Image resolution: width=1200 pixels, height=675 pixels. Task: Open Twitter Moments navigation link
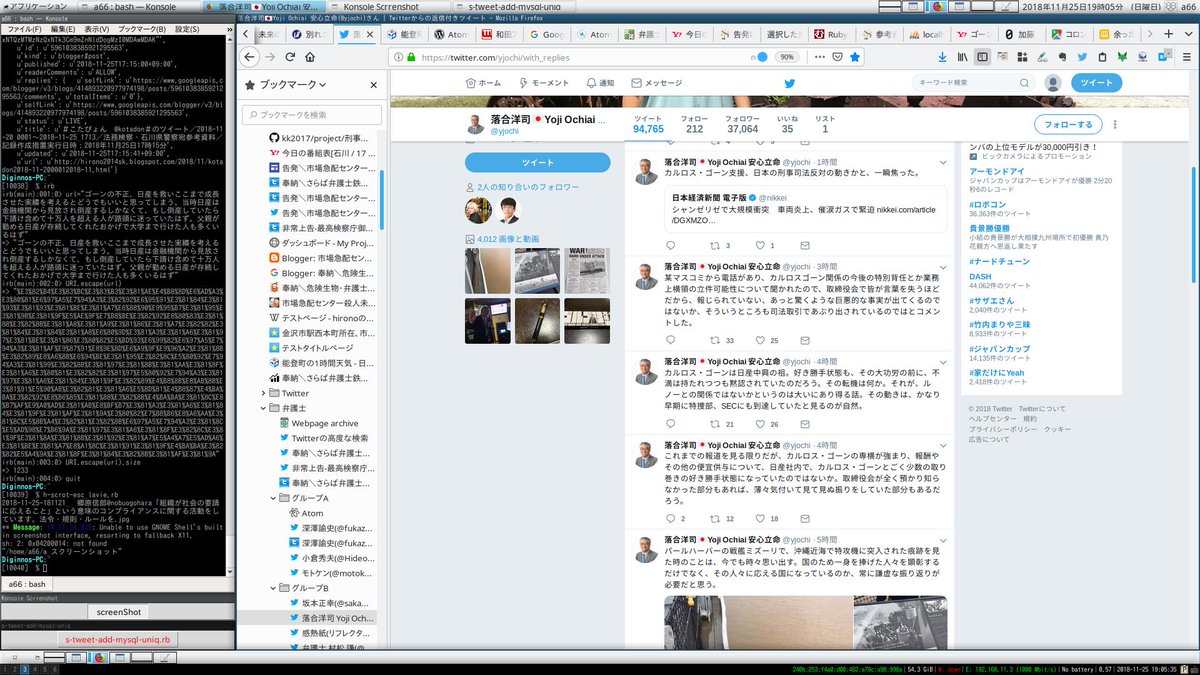point(543,83)
